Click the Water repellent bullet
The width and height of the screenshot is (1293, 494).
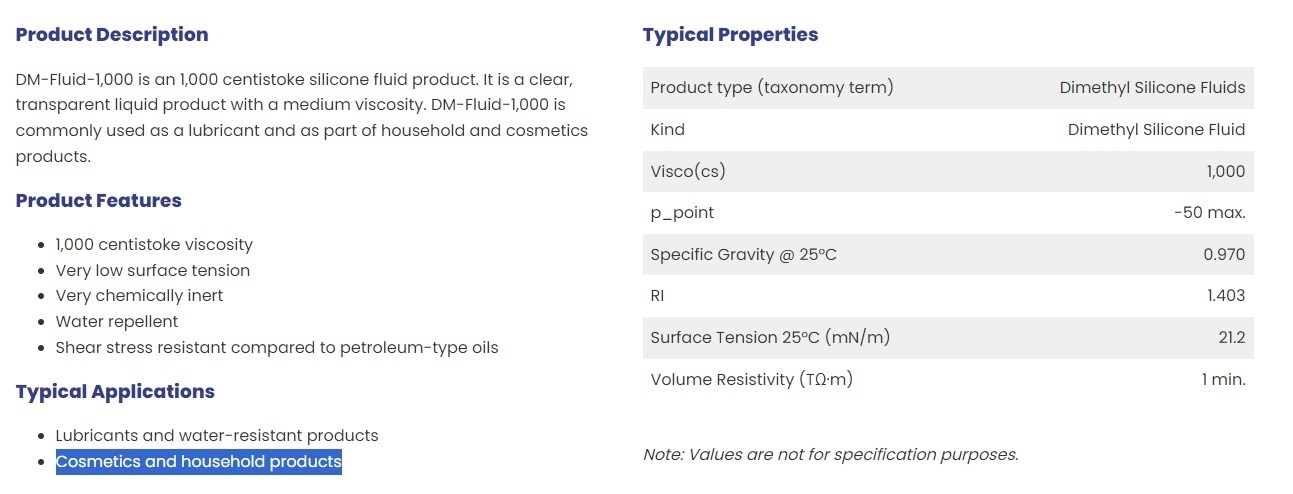click(117, 322)
